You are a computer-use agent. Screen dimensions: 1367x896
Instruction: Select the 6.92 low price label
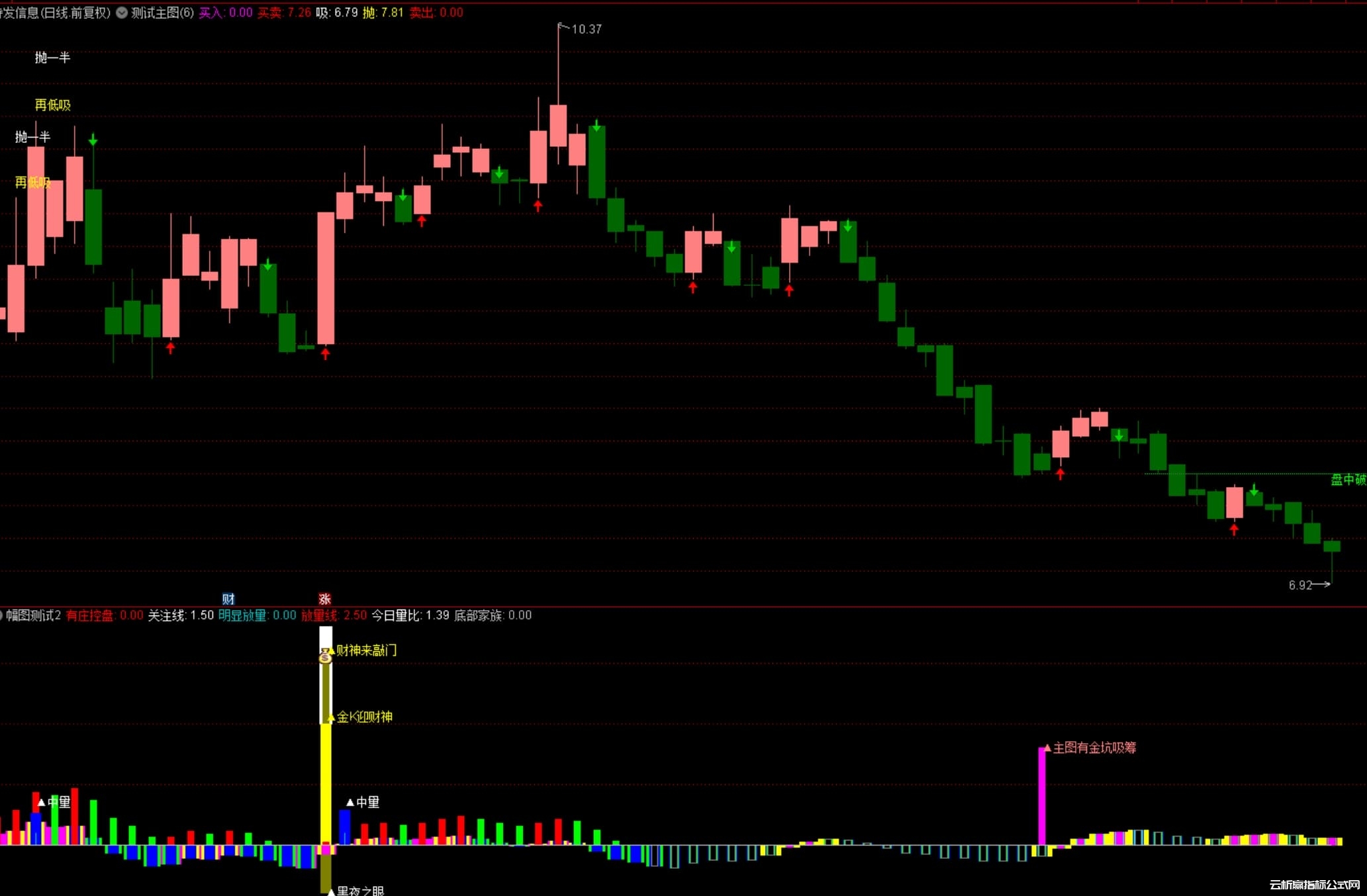coord(1300,585)
